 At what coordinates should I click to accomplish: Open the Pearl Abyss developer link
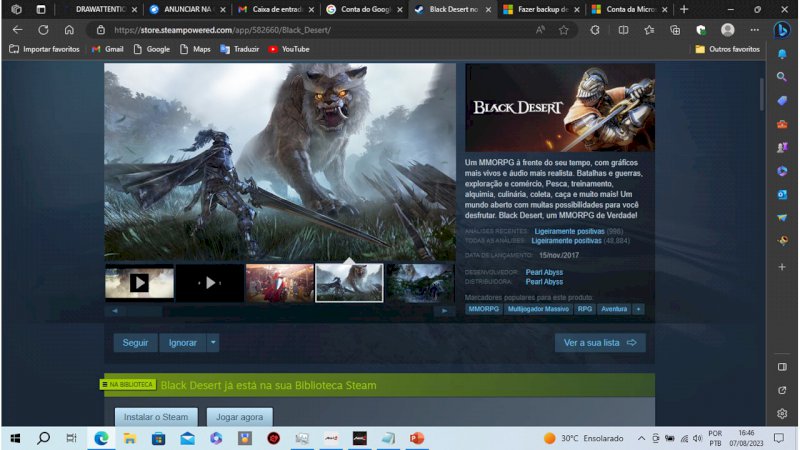click(544, 272)
